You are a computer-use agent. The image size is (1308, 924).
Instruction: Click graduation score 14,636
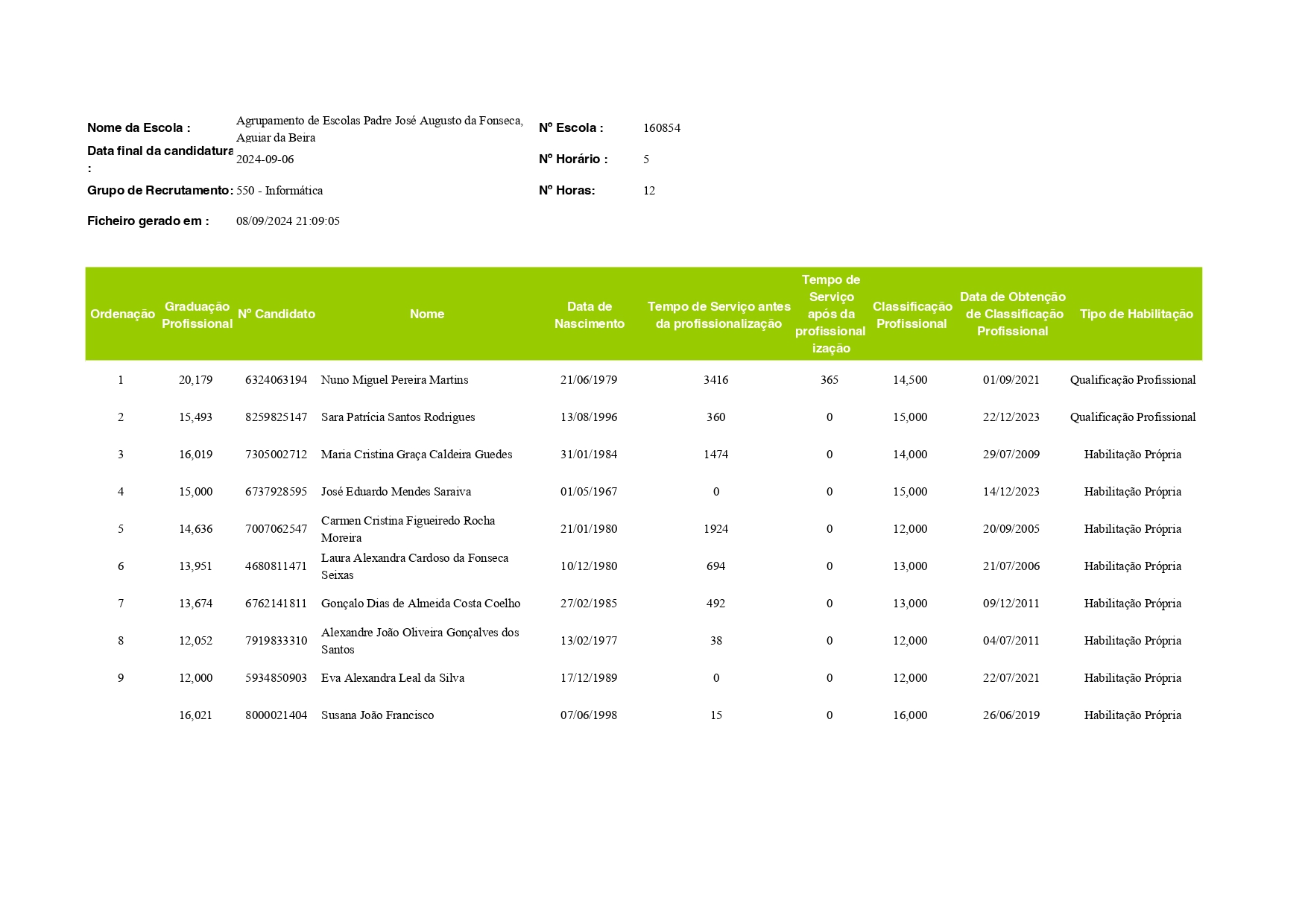pos(195,529)
